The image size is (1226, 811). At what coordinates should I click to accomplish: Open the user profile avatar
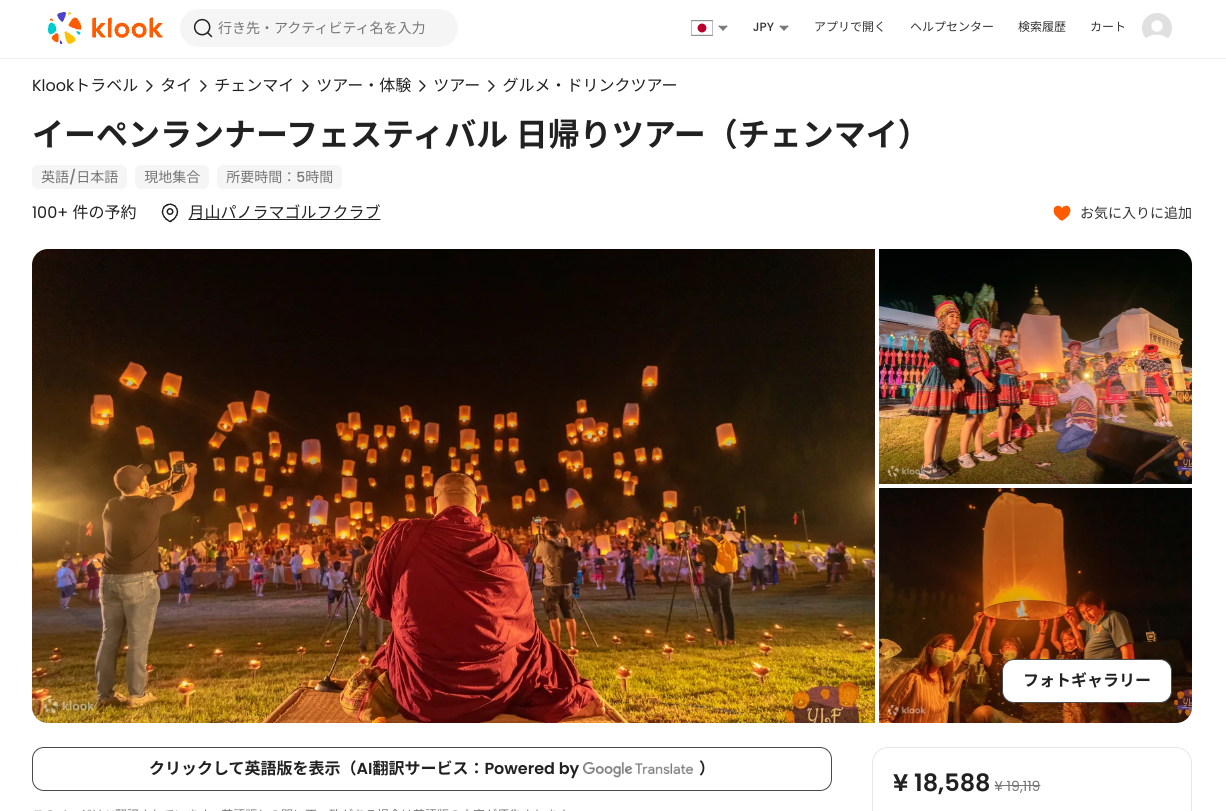(x=1157, y=28)
